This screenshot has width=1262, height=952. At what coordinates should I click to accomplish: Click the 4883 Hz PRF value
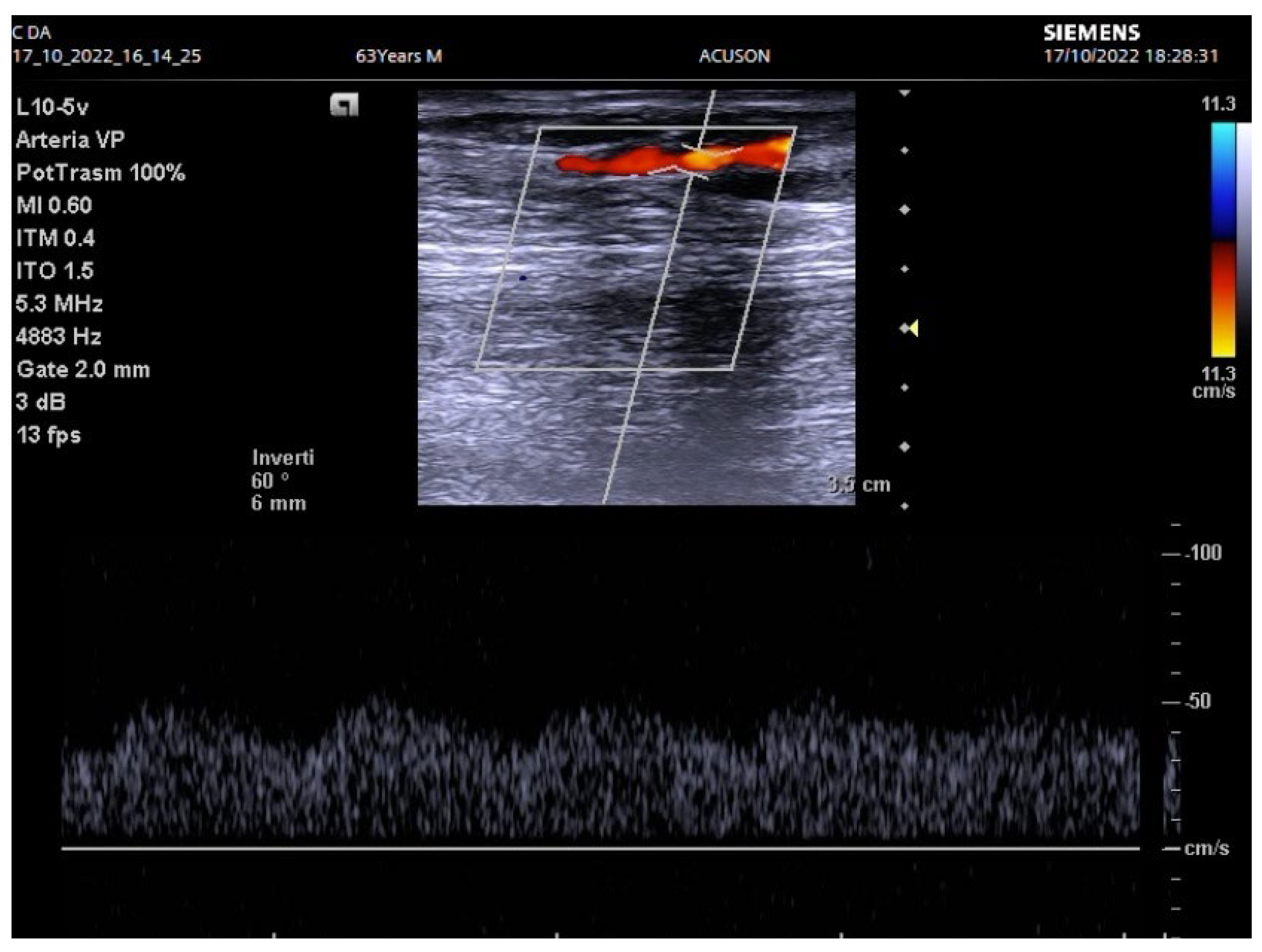(58, 336)
